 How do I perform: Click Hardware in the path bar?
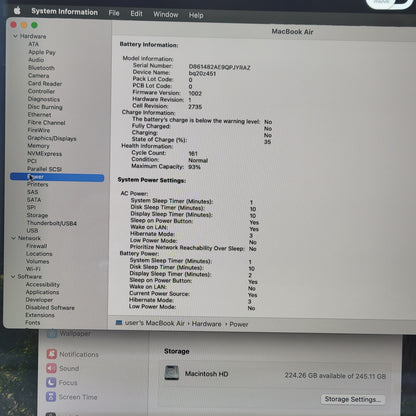click(206, 324)
